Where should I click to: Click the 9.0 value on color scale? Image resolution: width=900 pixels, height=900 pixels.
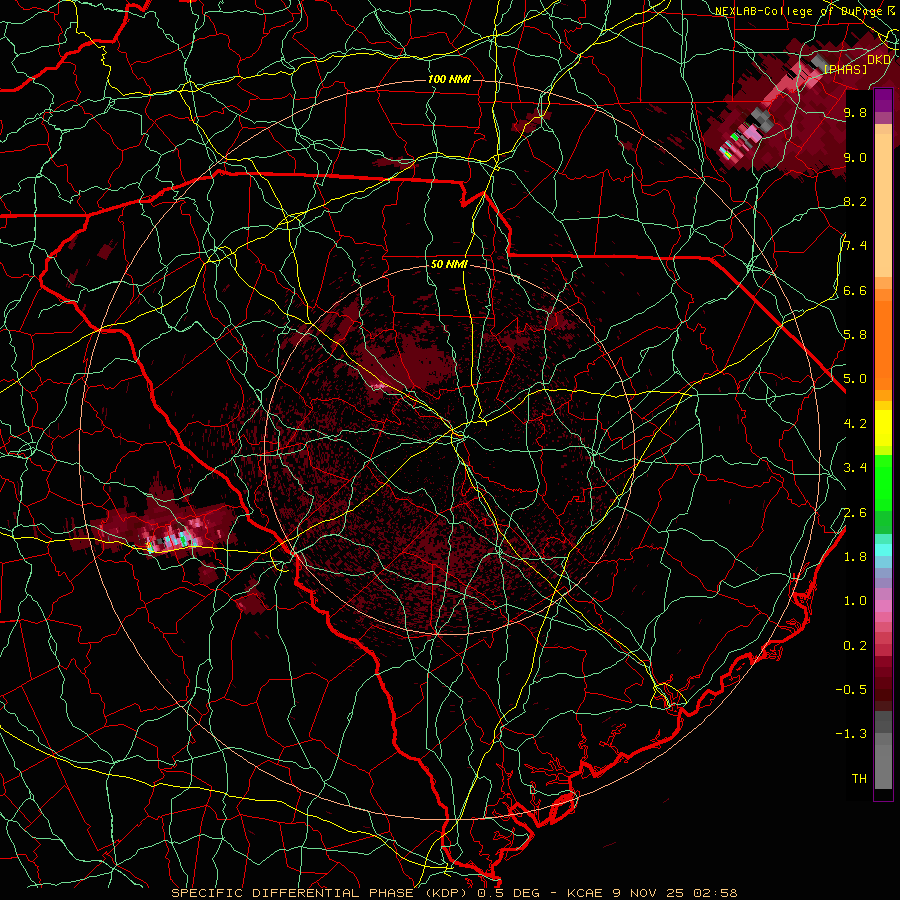click(855, 157)
